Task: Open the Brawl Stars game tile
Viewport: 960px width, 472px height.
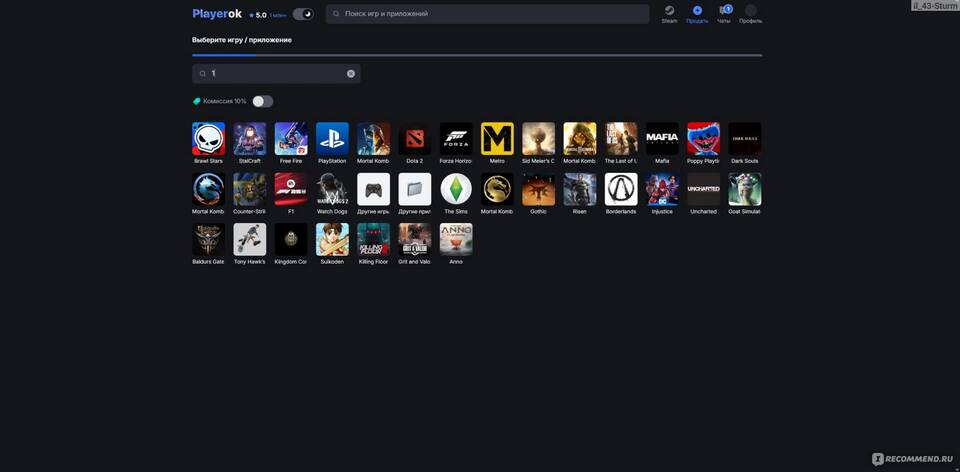Action: [208, 139]
